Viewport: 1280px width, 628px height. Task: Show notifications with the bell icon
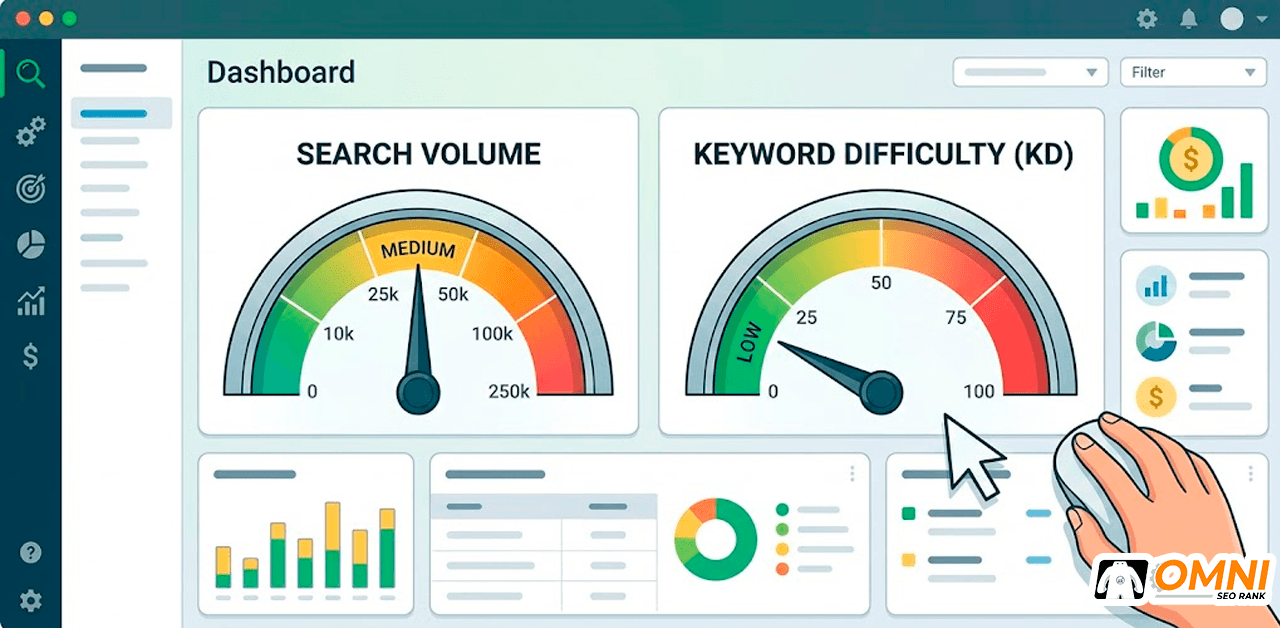pos(1189,18)
